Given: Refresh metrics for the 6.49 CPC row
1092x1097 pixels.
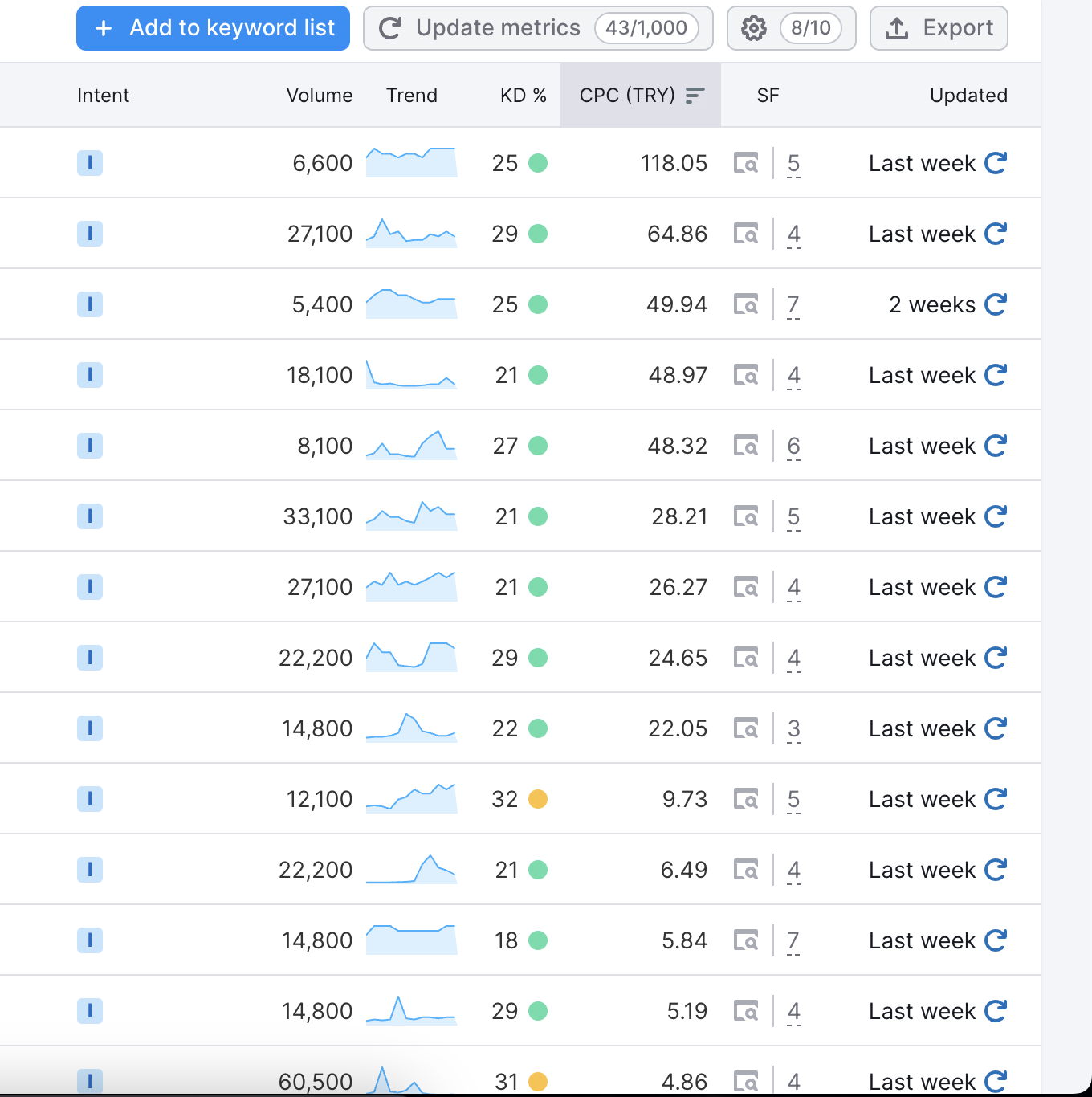Looking at the screenshot, I should 996,870.
